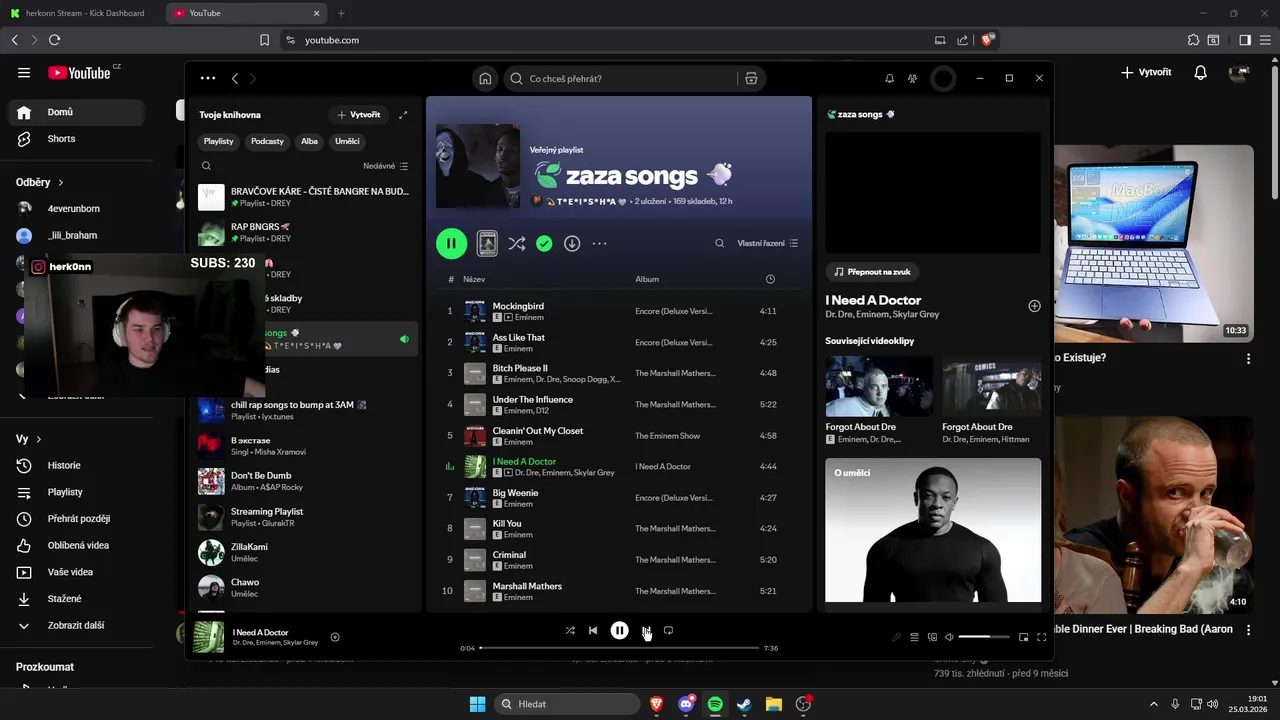Open Spotify notifications bell

pos(889,78)
